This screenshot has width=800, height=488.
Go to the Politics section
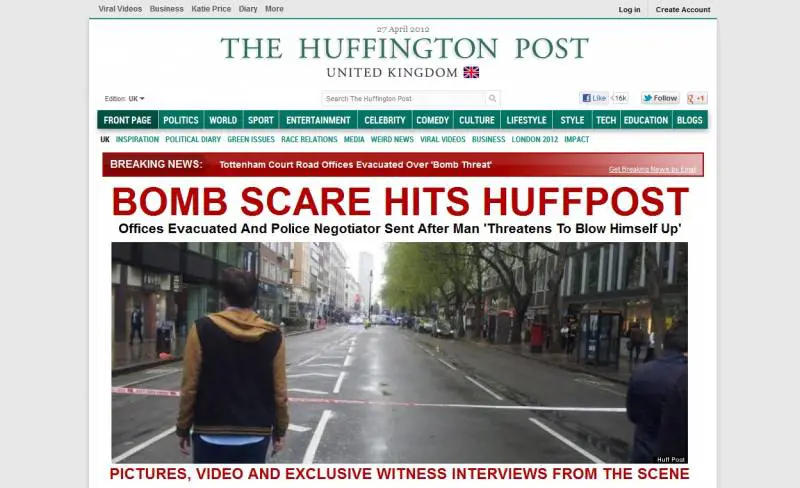point(181,120)
